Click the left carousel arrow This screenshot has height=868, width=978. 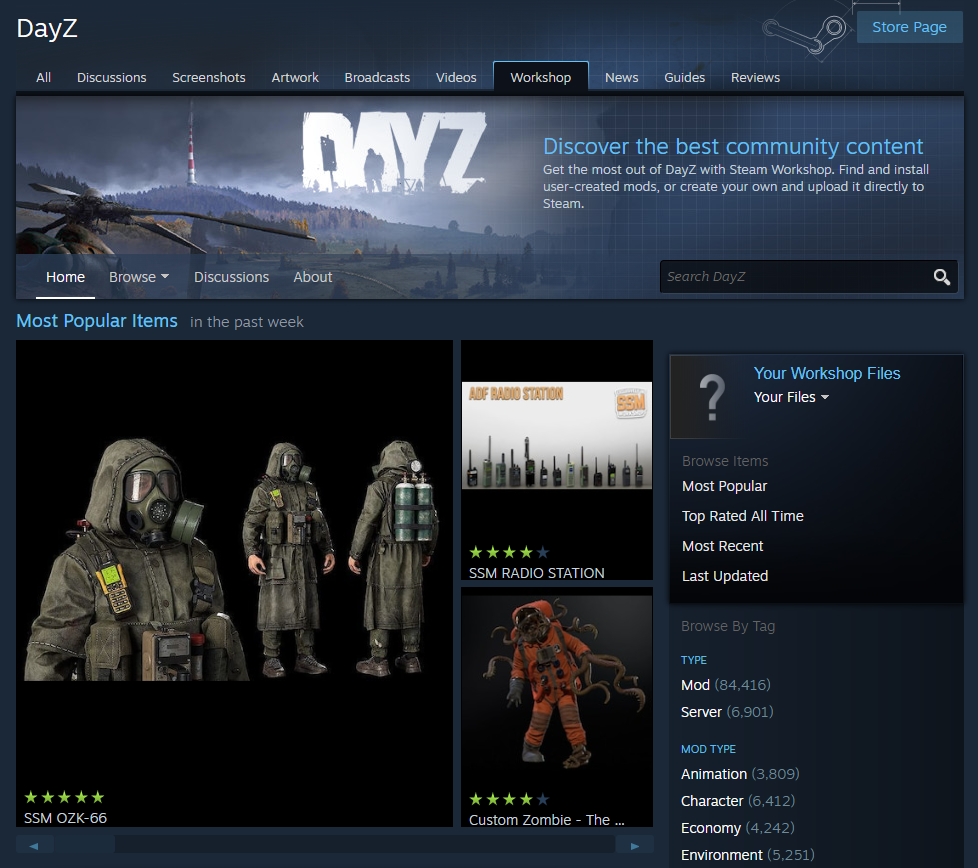(34, 846)
